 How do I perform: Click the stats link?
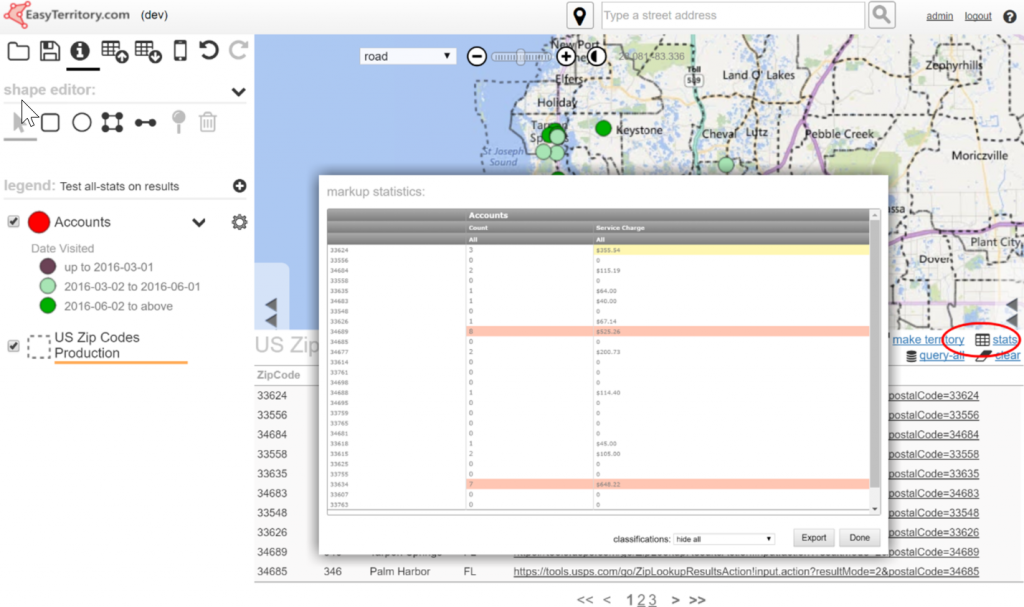1005,340
